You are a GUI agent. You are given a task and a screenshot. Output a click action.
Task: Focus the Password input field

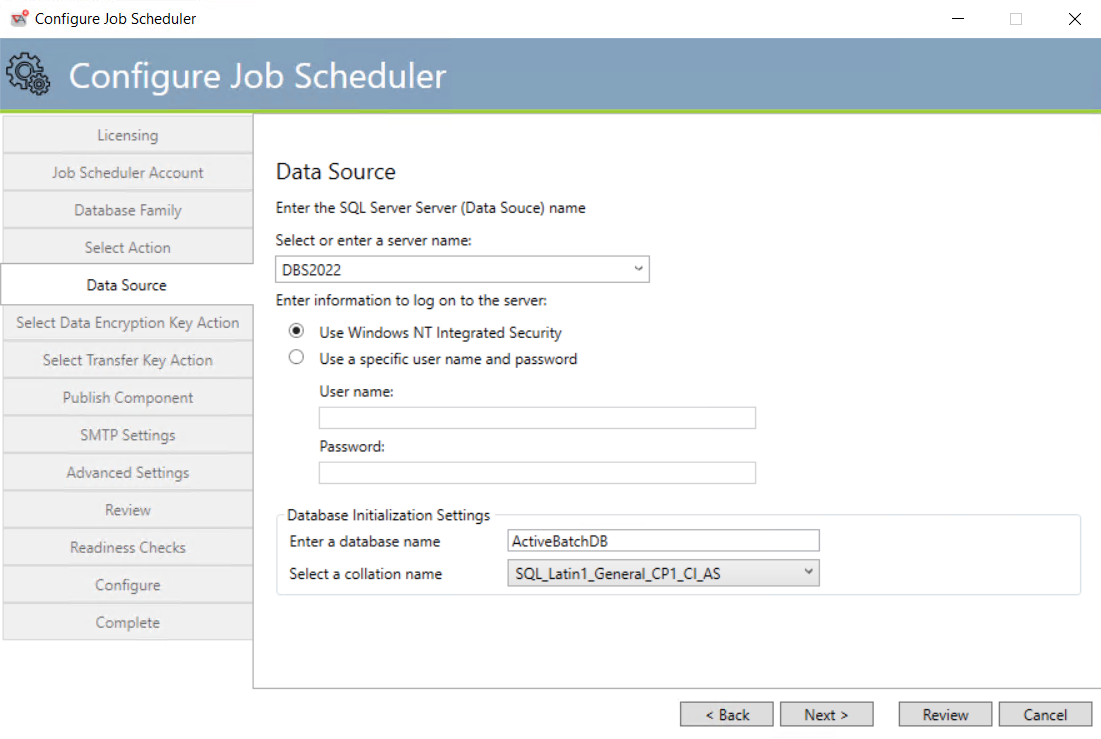click(537, 473)
